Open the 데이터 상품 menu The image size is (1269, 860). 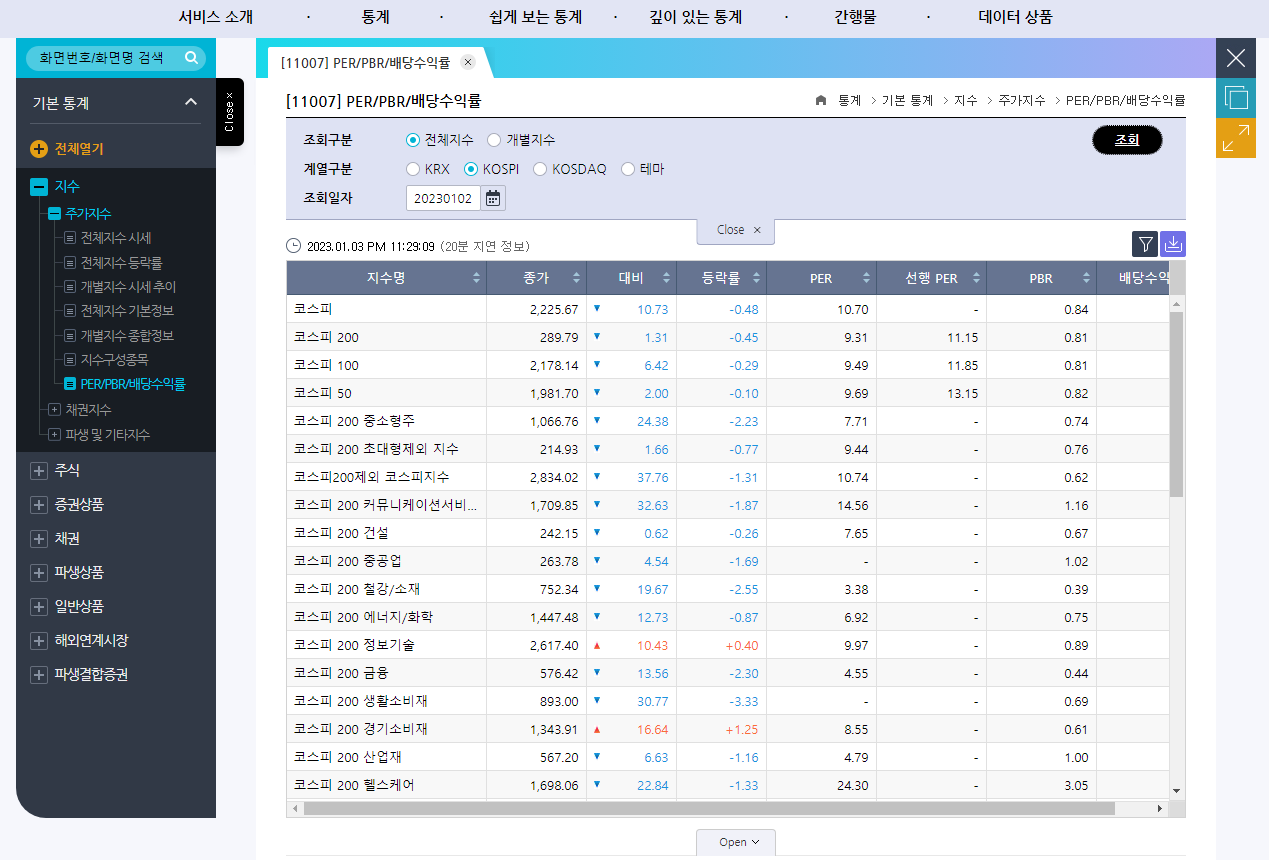point(1015,17)
